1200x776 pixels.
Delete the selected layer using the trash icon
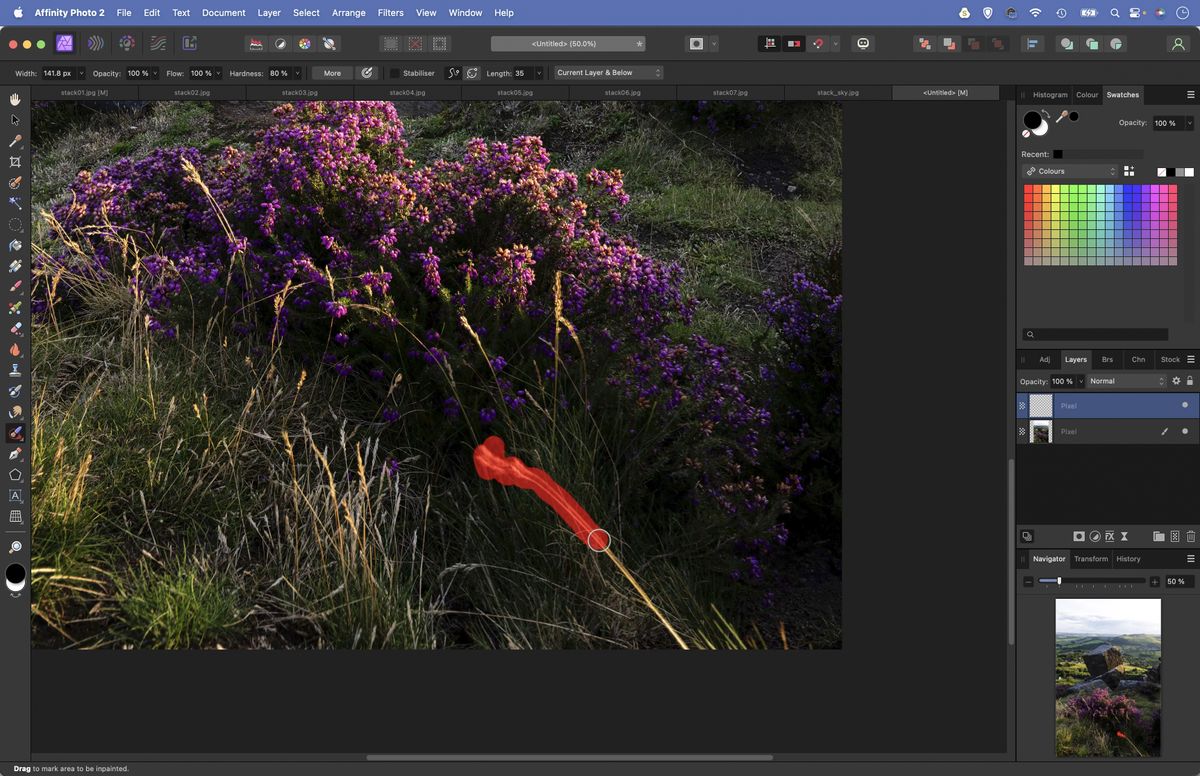click(1191, 536)
